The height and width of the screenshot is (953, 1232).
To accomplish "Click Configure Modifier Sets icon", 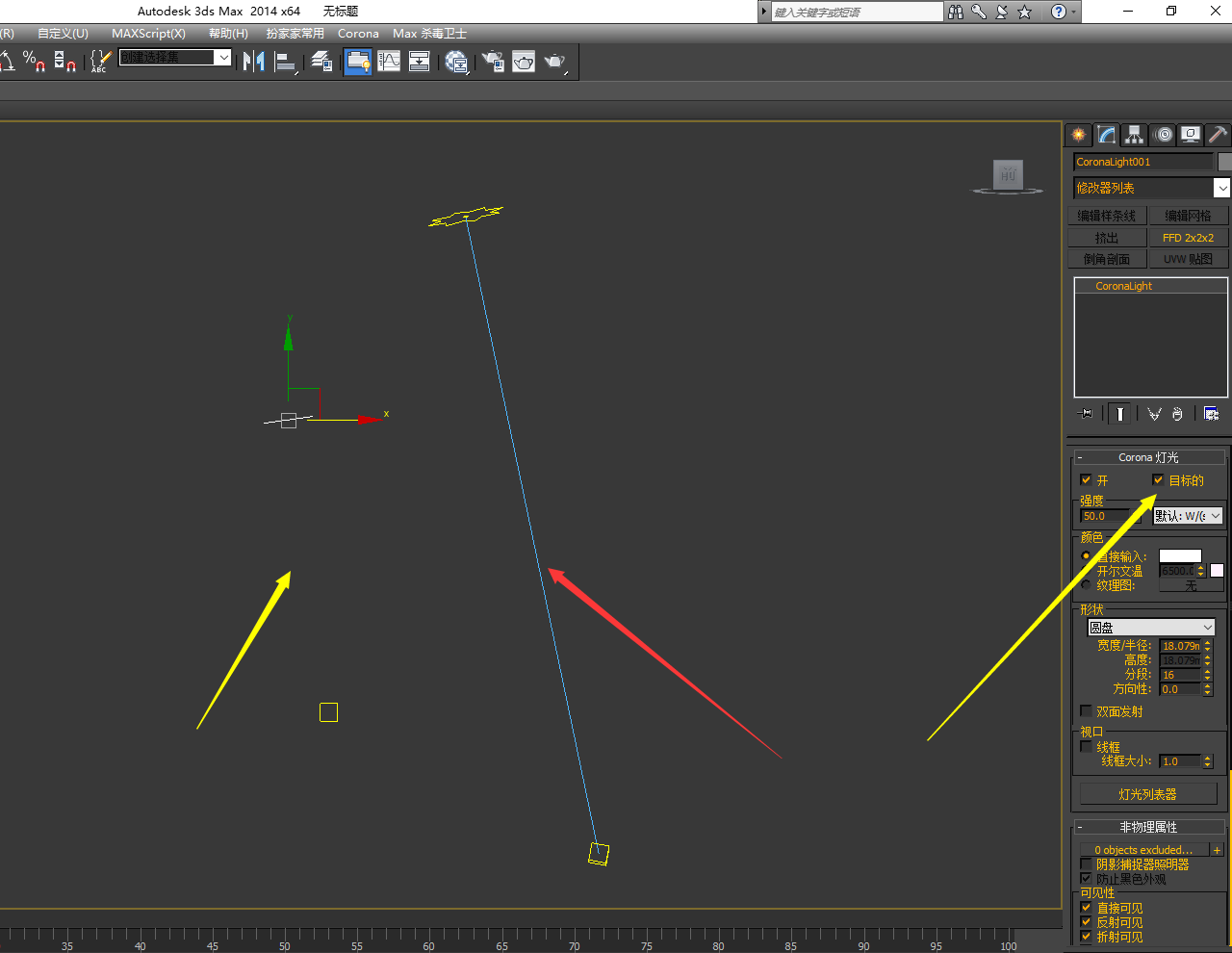I will click(1211, 414).
